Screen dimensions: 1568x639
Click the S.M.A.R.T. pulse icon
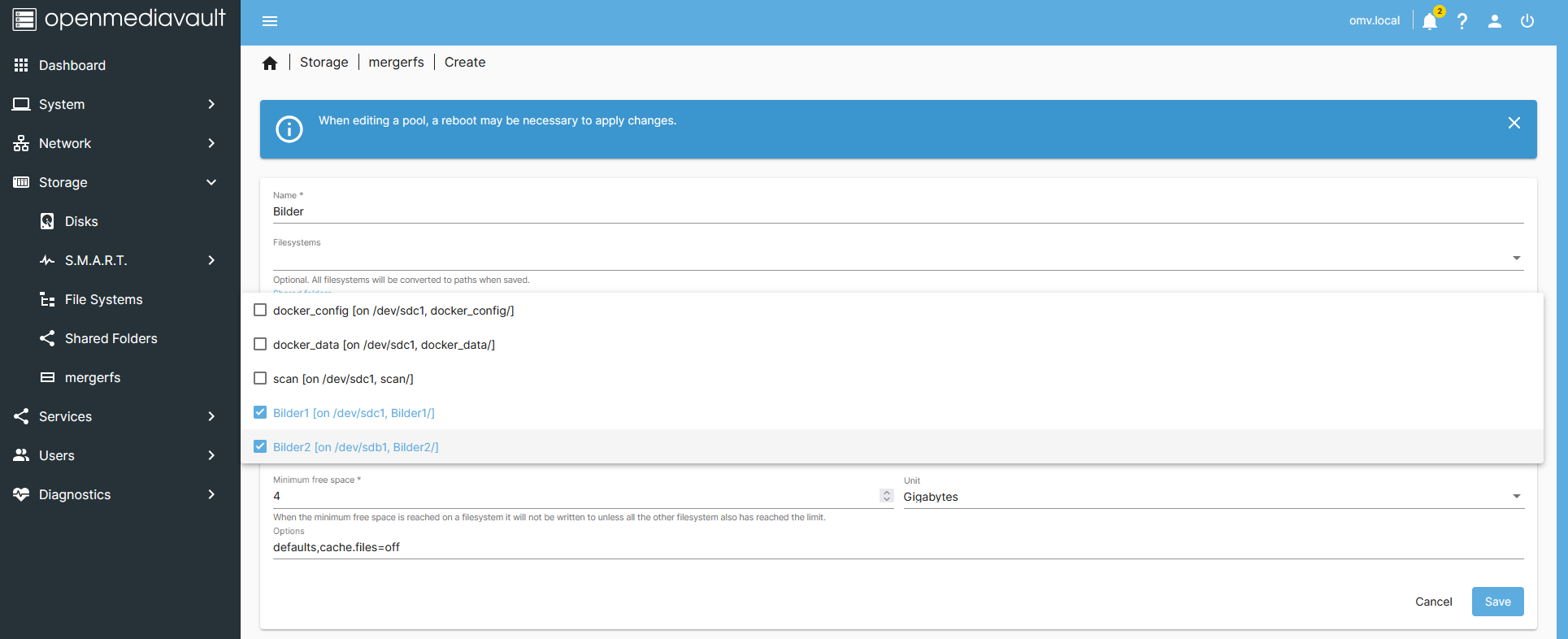[x=47, y=260]
